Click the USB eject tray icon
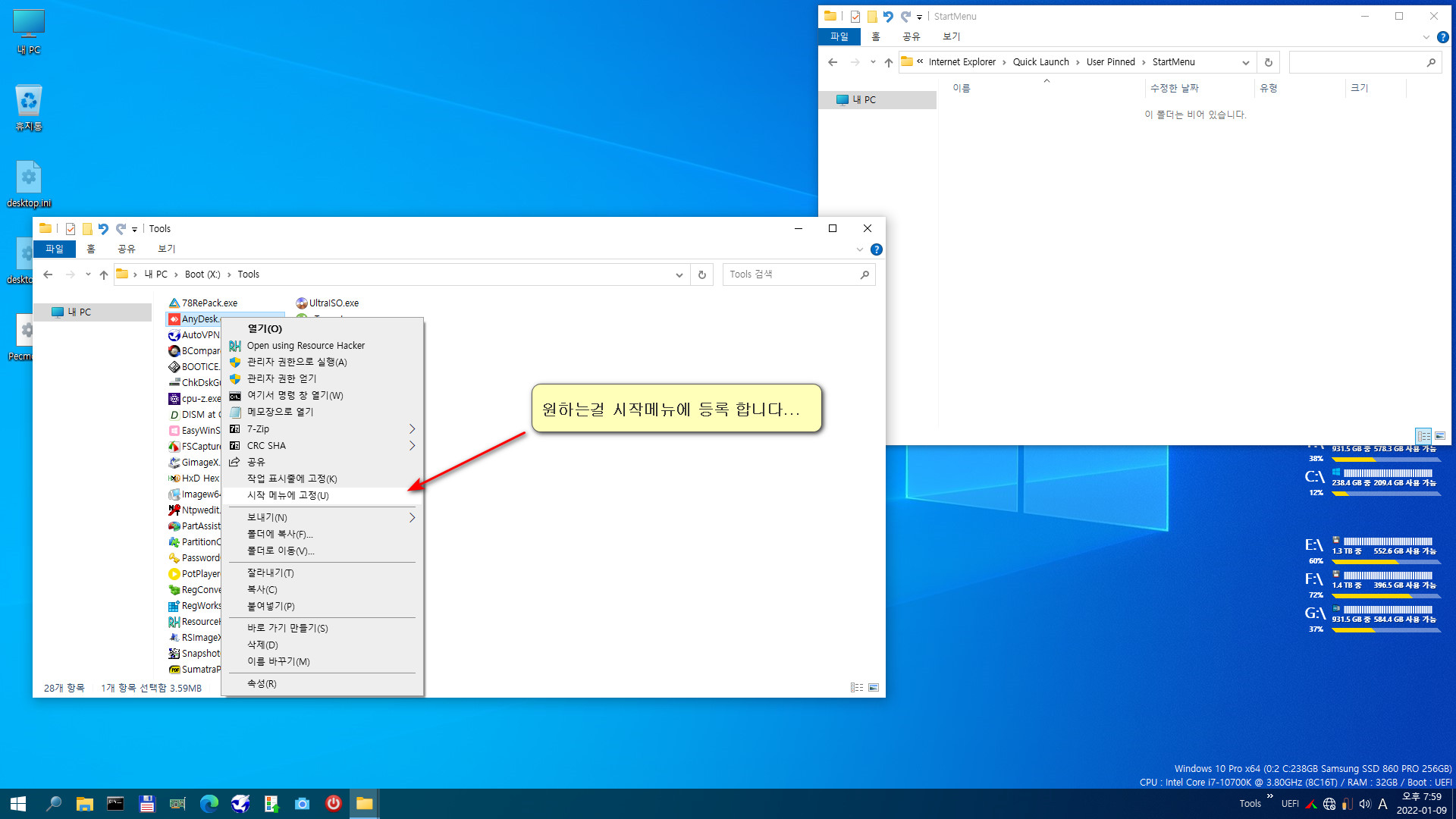The width and height of the screenshot is (1456, 819). [x=1348, y=804]
